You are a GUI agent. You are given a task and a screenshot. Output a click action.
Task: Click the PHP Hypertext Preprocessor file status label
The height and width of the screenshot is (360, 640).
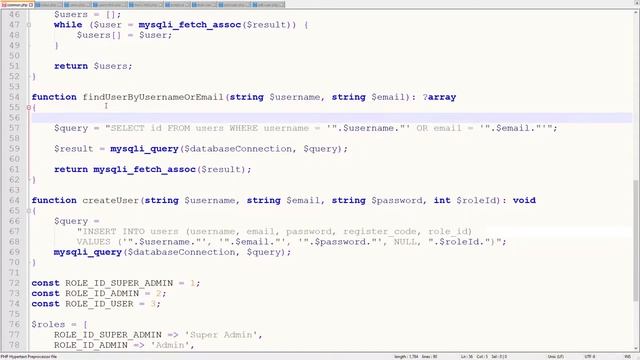(29, 357)
